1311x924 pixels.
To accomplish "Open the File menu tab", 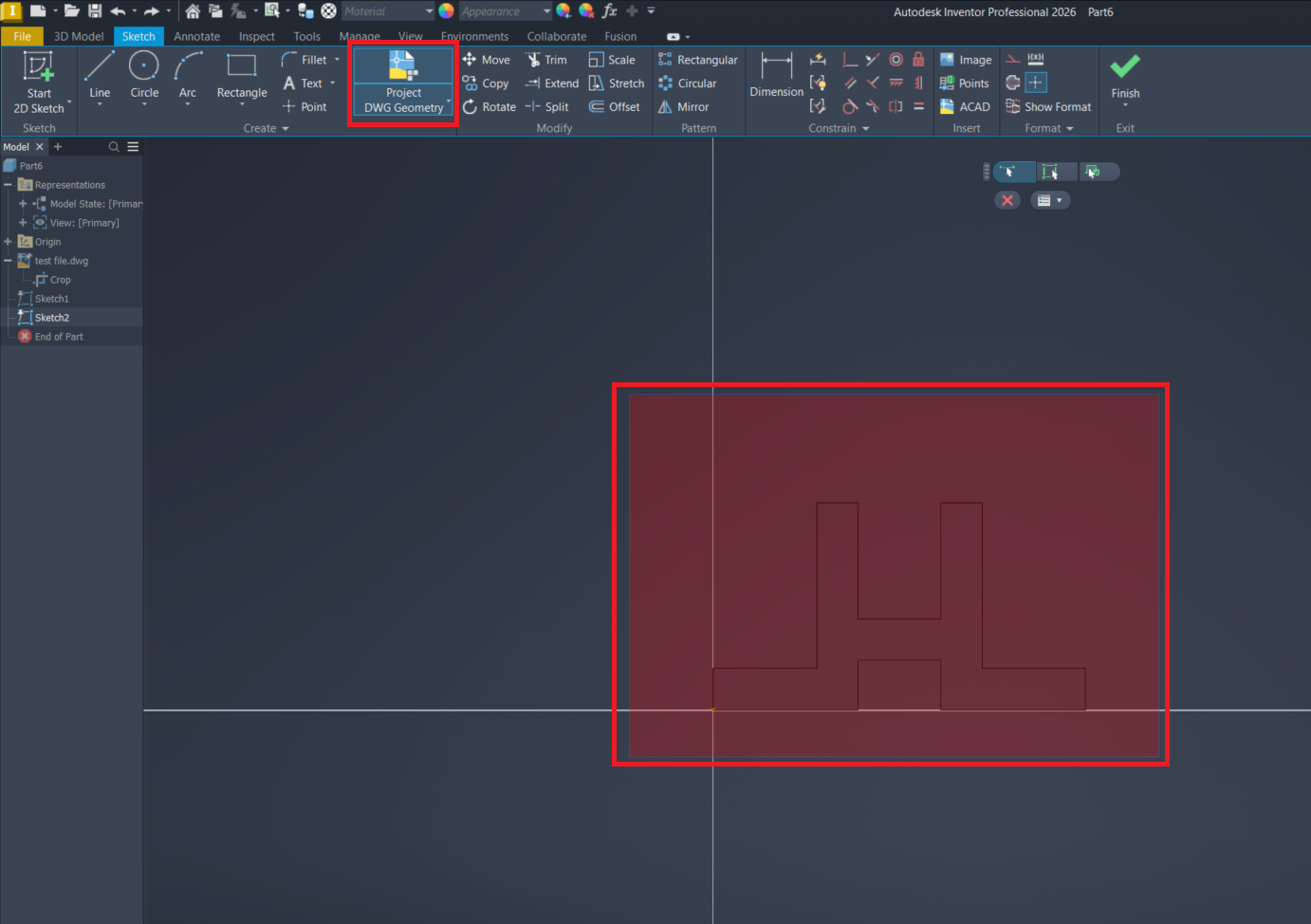I will tap(22, 36).
